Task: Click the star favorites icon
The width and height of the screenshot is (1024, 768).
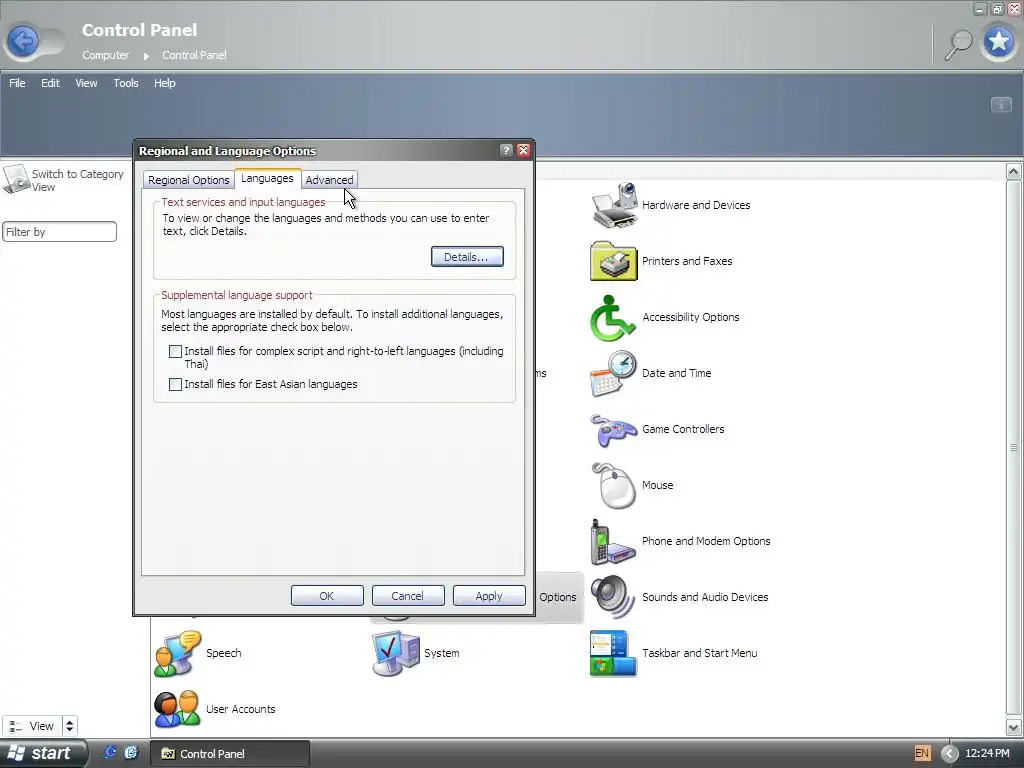Action: point(999,42)
